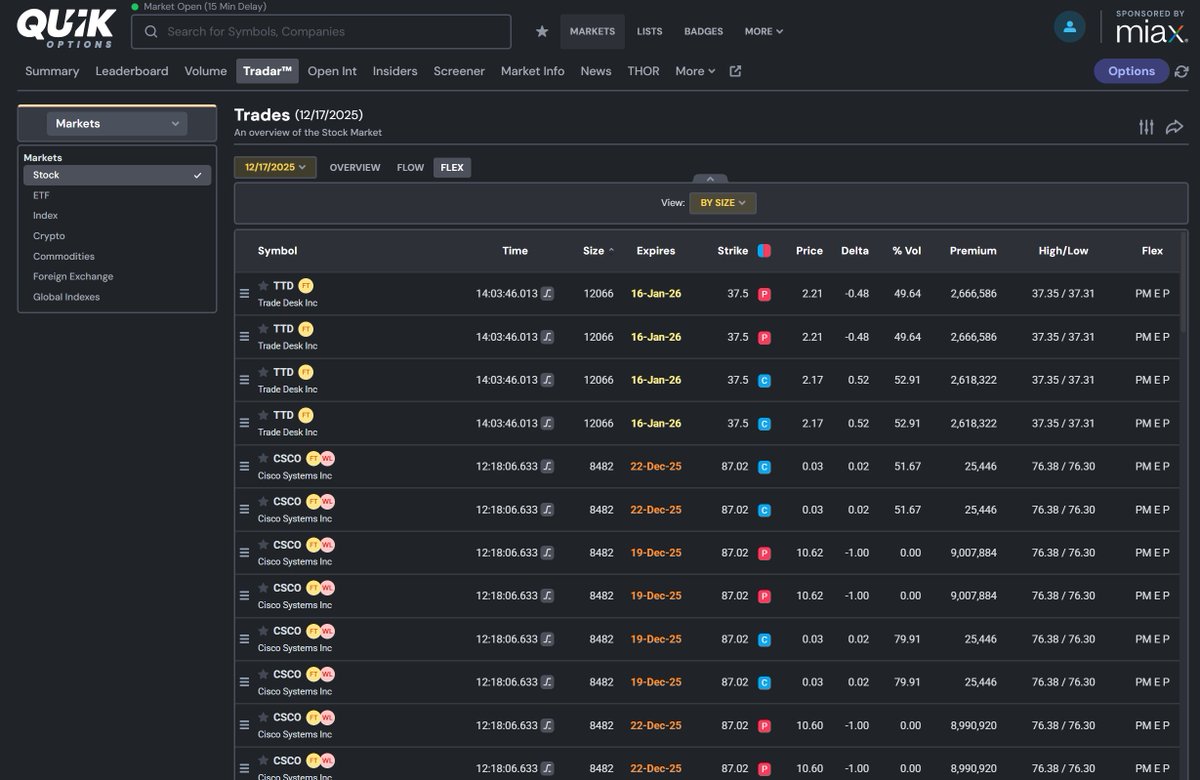Expand the Markets sidebar dropdown
1200x780 pixels.
coord(117,124)
